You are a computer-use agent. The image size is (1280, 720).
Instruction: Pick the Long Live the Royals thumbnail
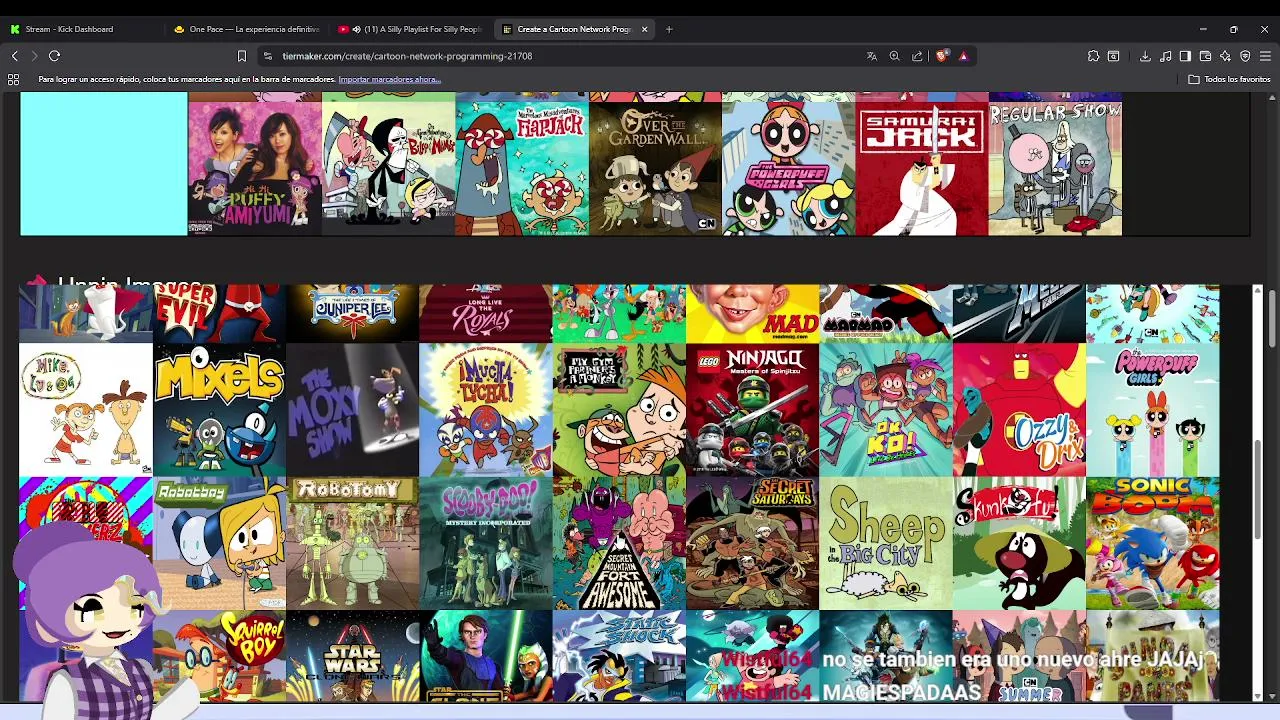[x=486, y=313]
